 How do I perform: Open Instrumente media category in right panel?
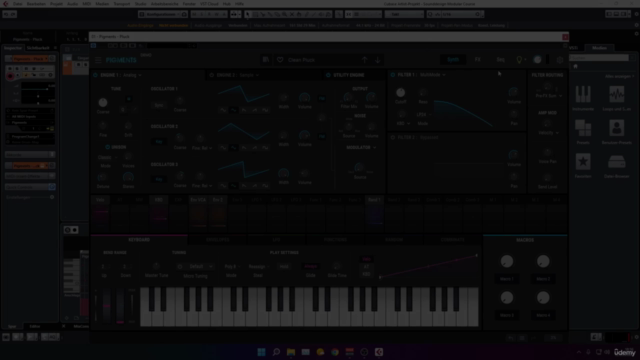point(583,98)
